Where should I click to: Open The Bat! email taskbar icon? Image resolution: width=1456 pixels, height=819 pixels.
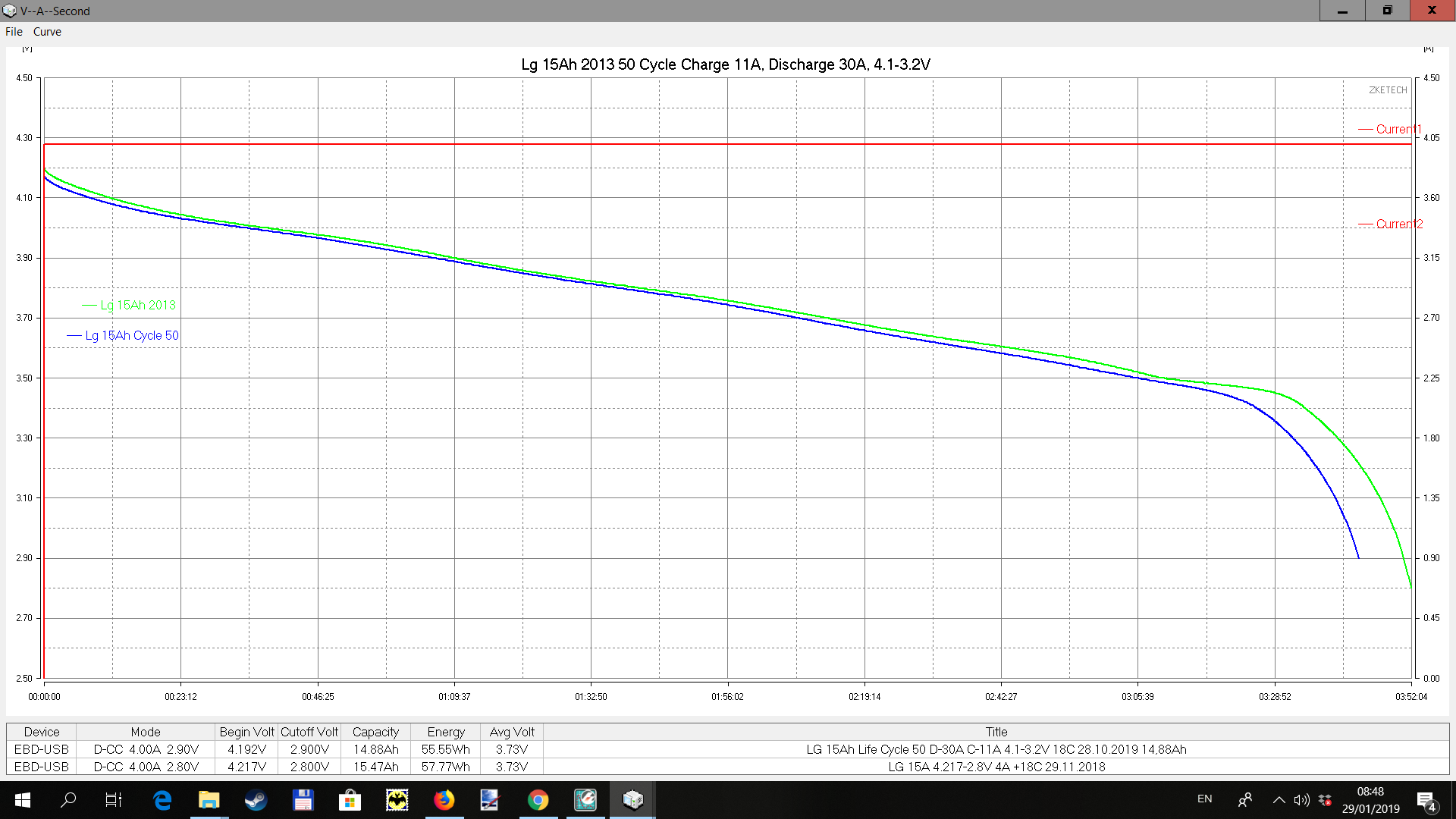pyautogui.click(x=397, y=799)
